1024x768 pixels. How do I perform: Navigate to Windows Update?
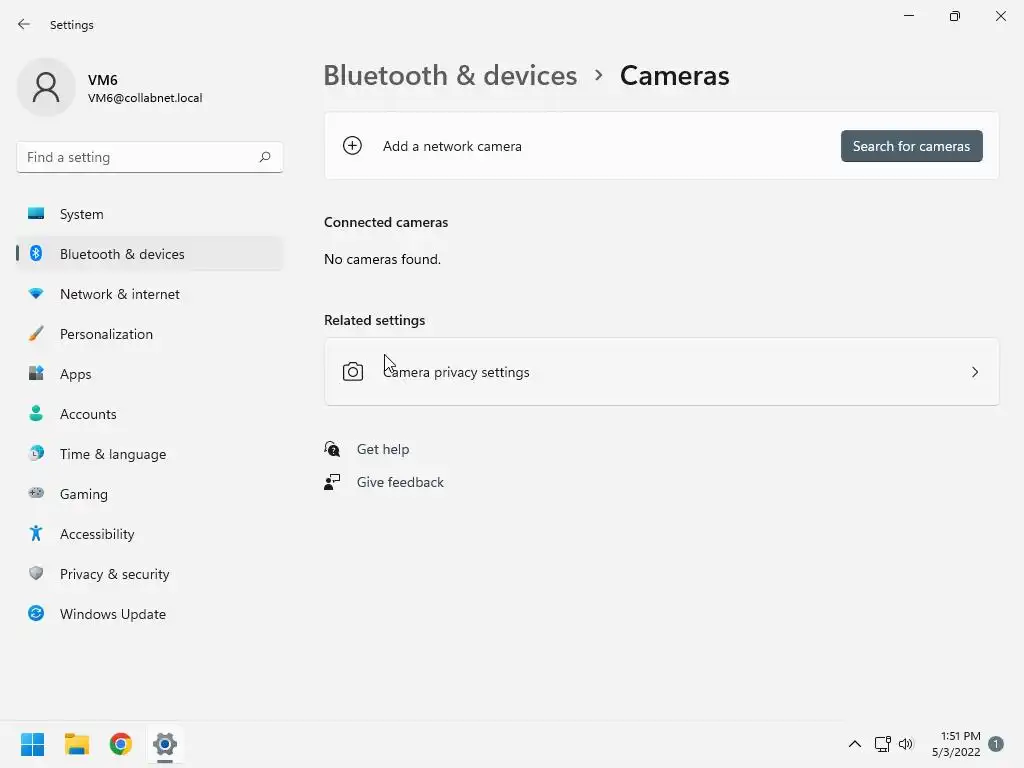pyautogui.click(x=112, y=614)
